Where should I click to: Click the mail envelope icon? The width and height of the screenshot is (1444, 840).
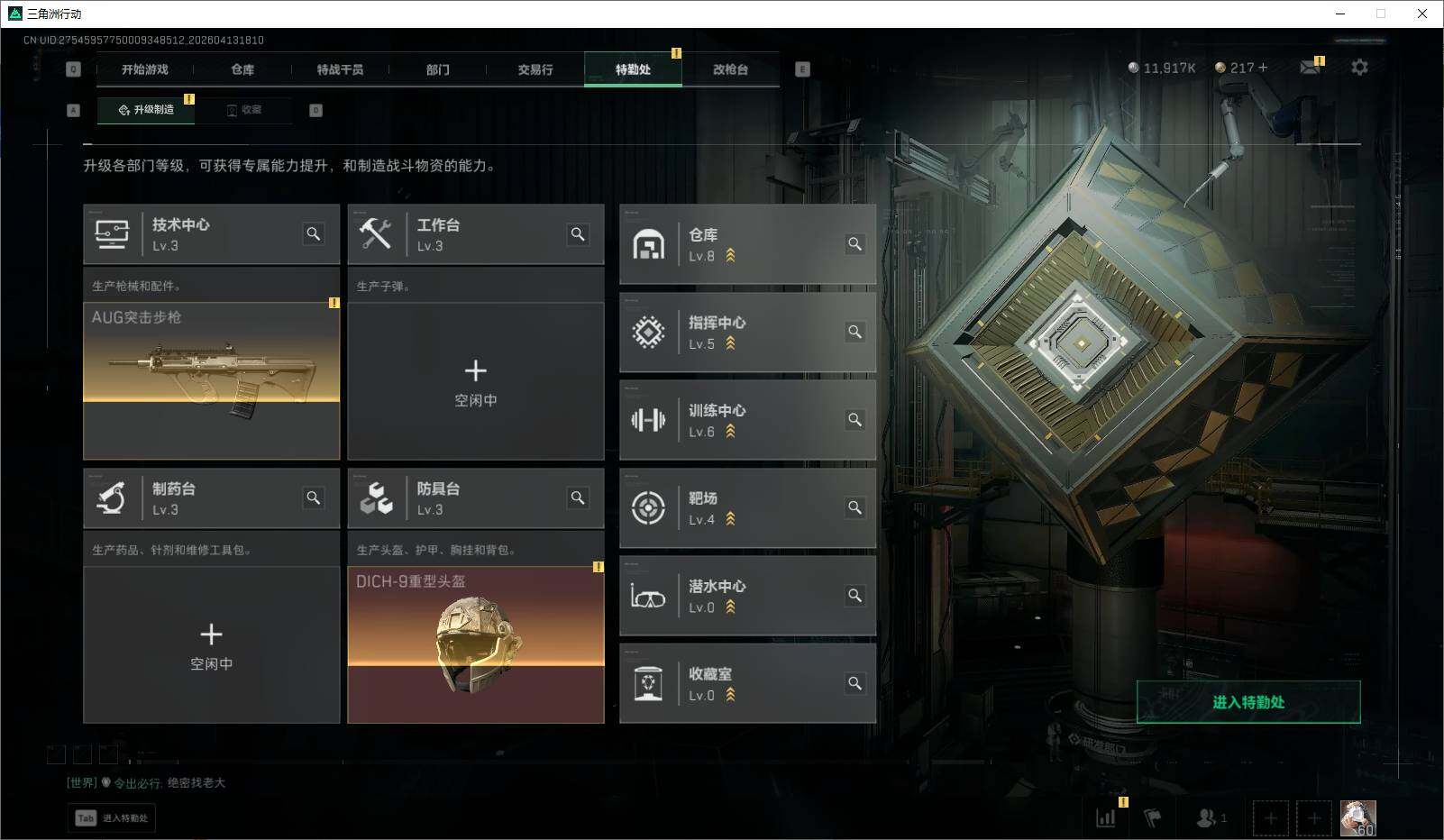[1310, 68]
